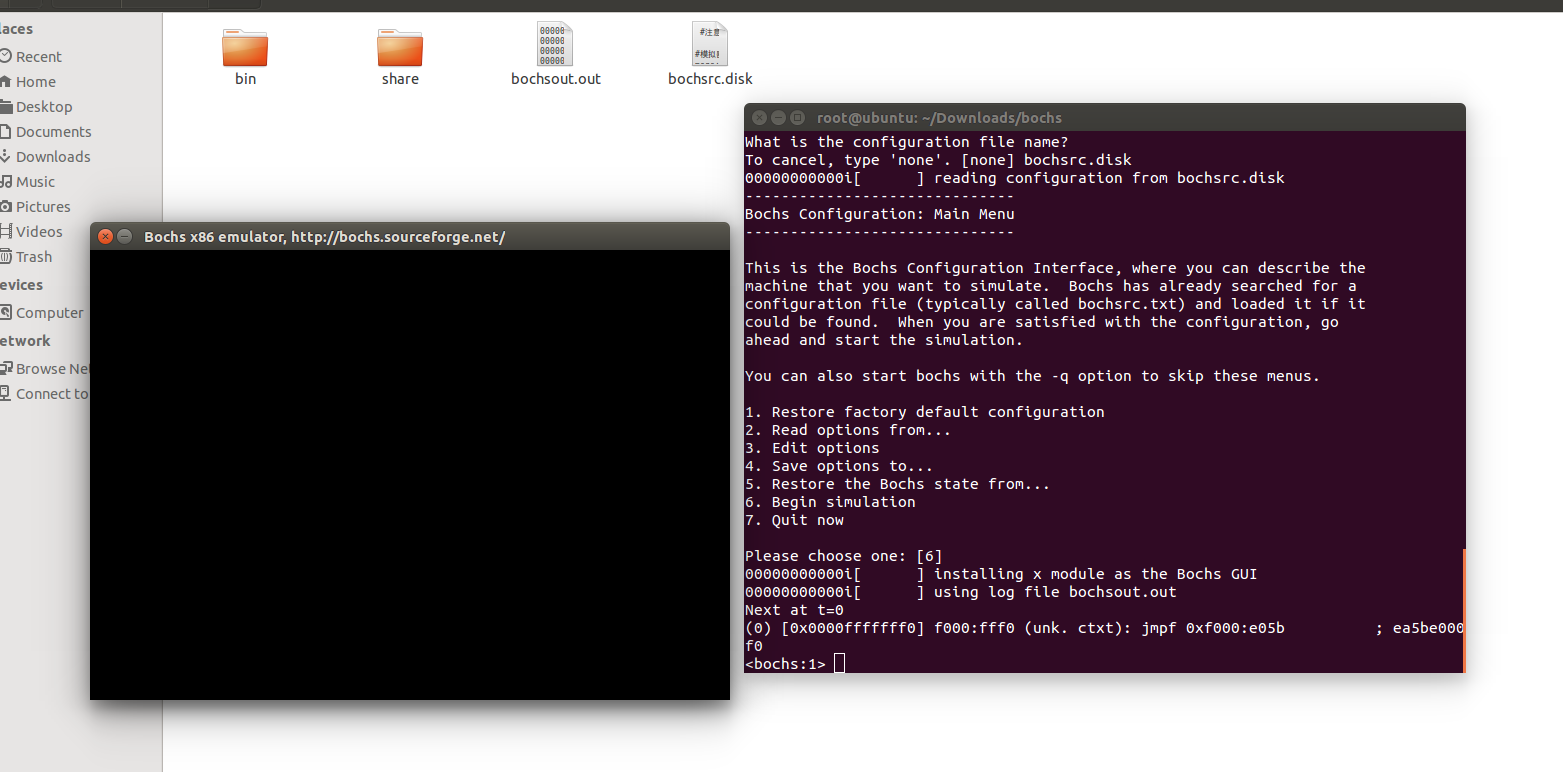This screenshot has width=1563, height=772.
Task: Click the Browse Network entry
Action: tap(50, 369)
